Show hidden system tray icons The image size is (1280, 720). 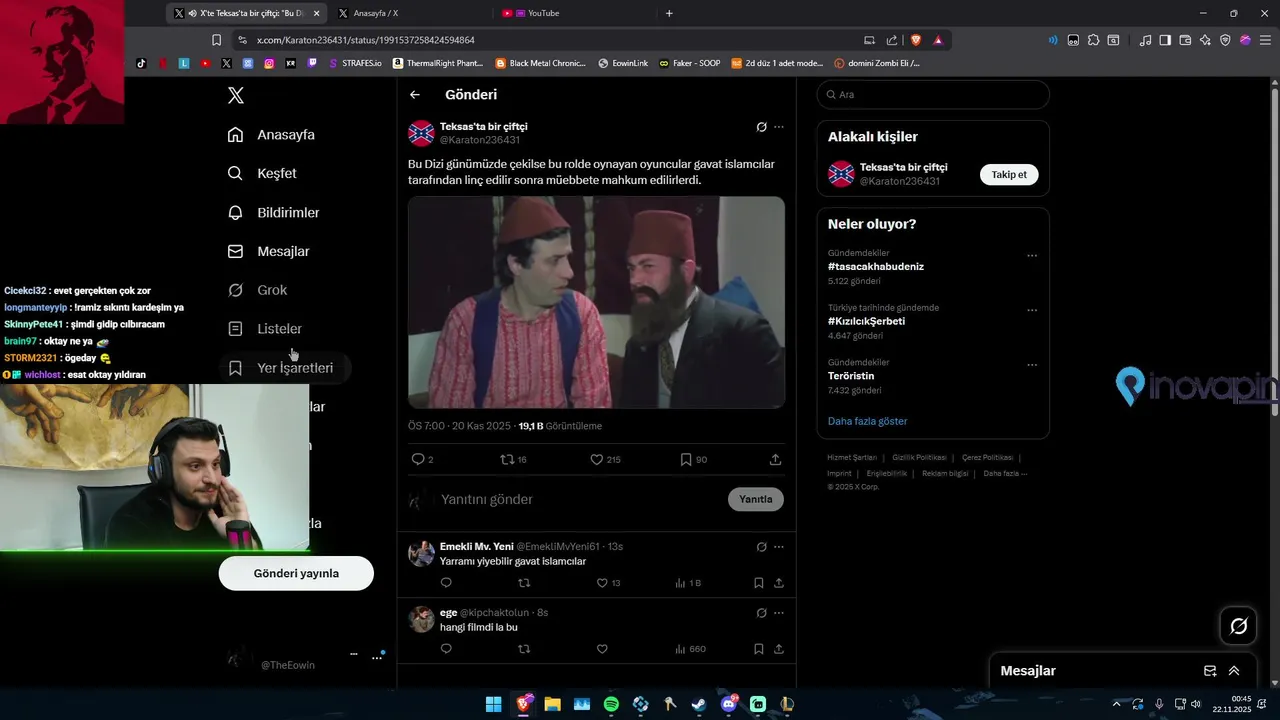(1117, 704)
